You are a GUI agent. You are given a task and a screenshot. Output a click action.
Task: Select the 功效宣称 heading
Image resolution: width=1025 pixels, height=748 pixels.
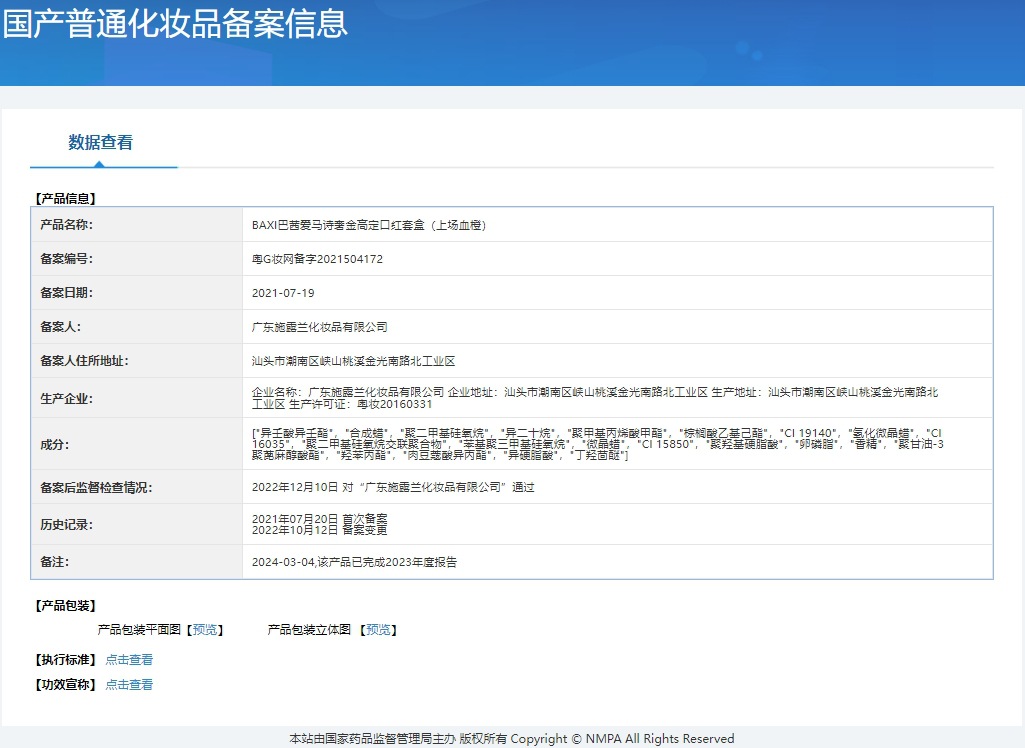click(65, 685)
